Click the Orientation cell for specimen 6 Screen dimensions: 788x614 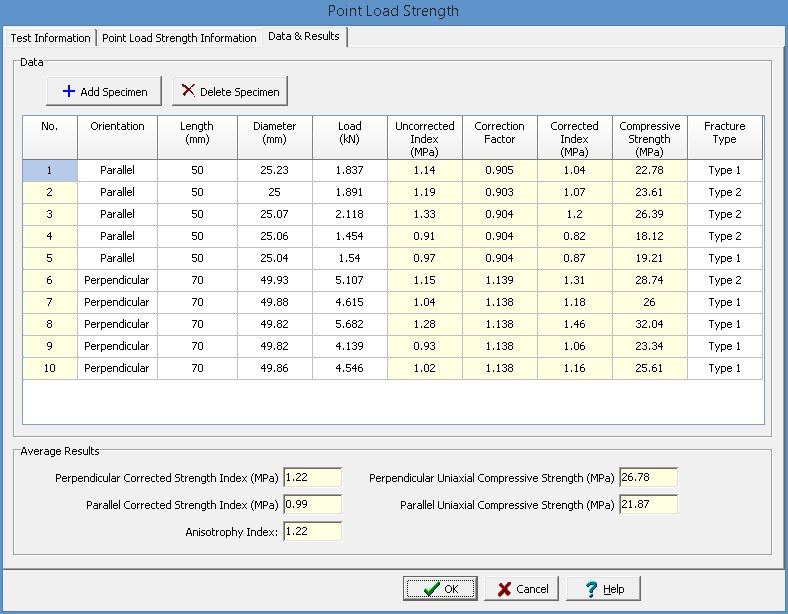point(117,280)
